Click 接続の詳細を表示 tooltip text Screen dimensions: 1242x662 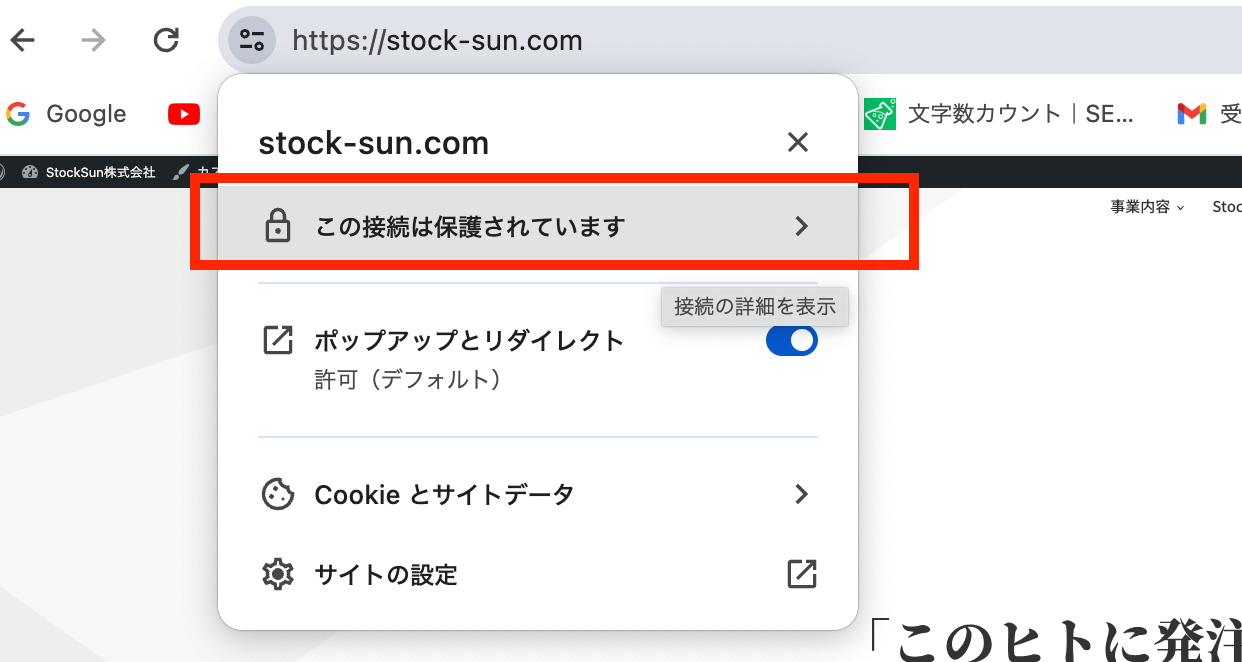pyautogui.click(x=754, y=306)
